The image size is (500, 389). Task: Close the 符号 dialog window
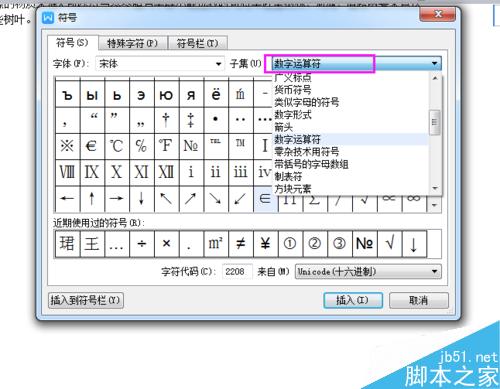[438, 14]
